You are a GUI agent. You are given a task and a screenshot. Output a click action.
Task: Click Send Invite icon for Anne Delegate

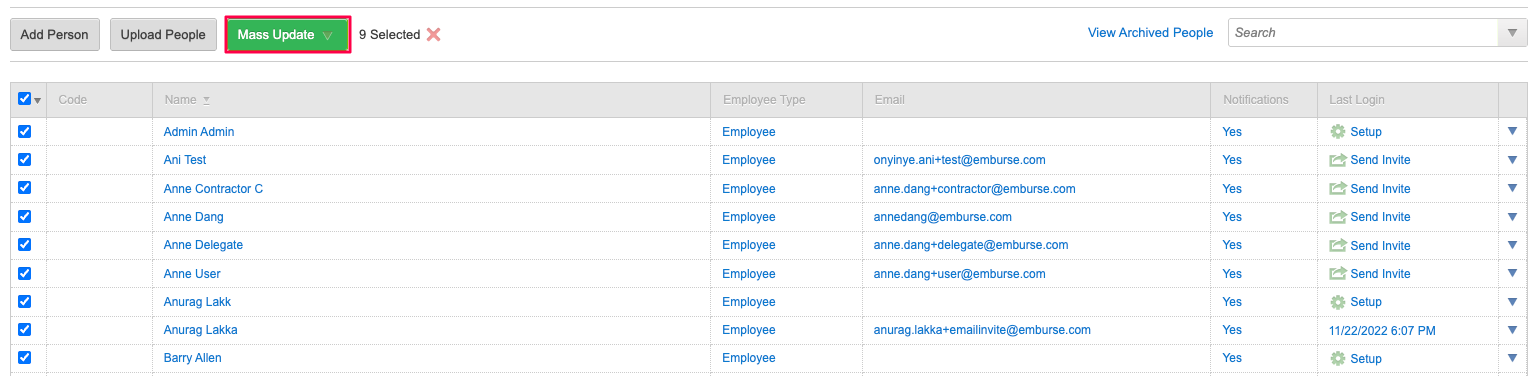pos(1337,245)
